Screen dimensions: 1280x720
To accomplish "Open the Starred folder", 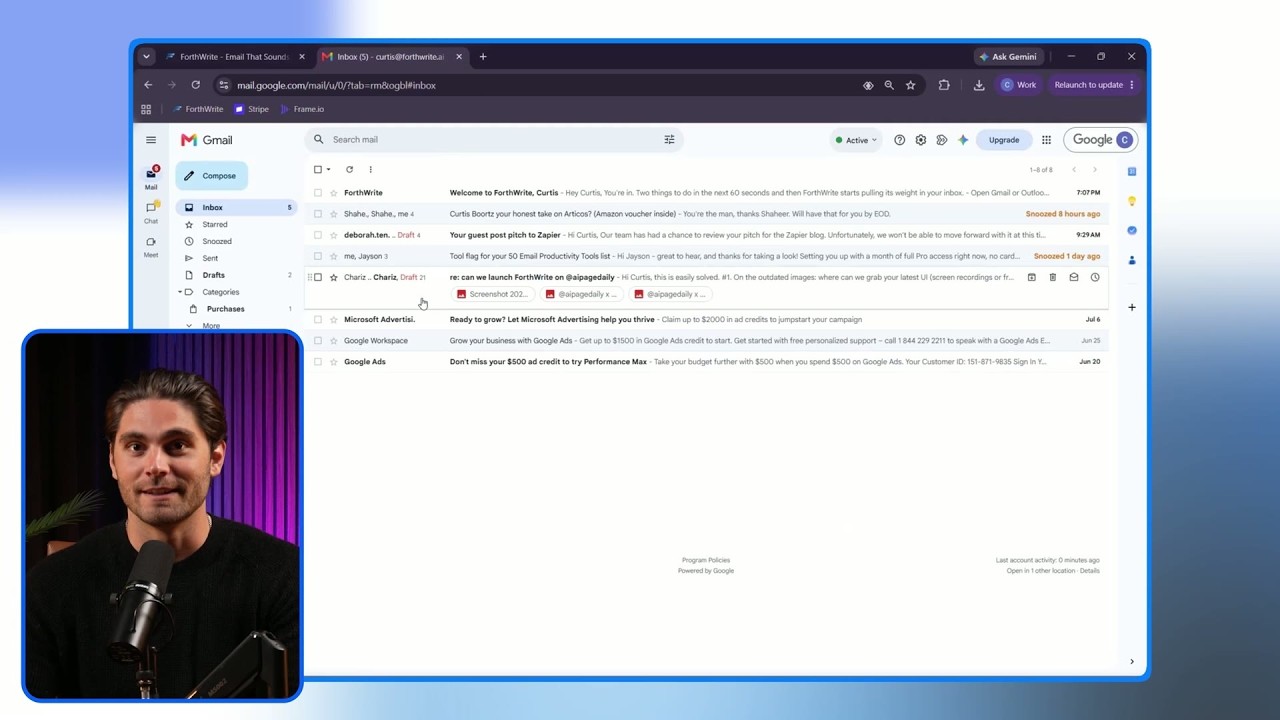I will tap(215, 224).
